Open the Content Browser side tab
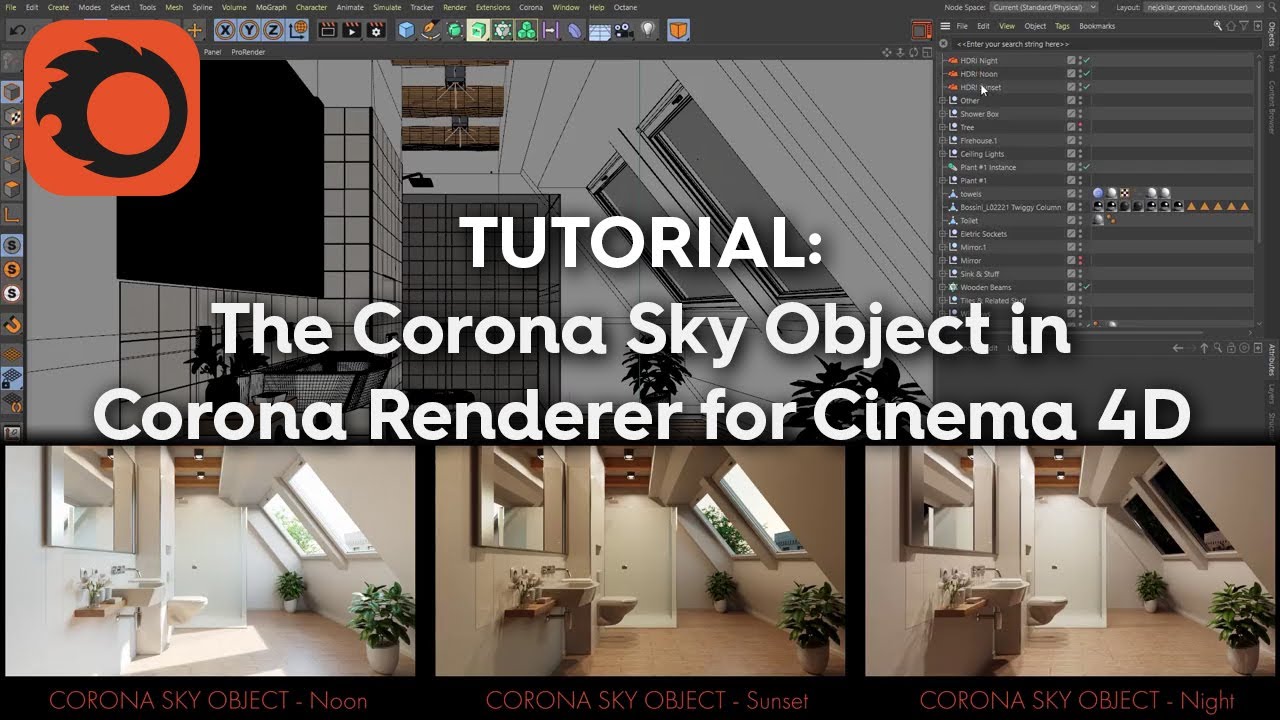Image resolution: width=1280 pixels, height=720 pixels. coord(1272,106)
